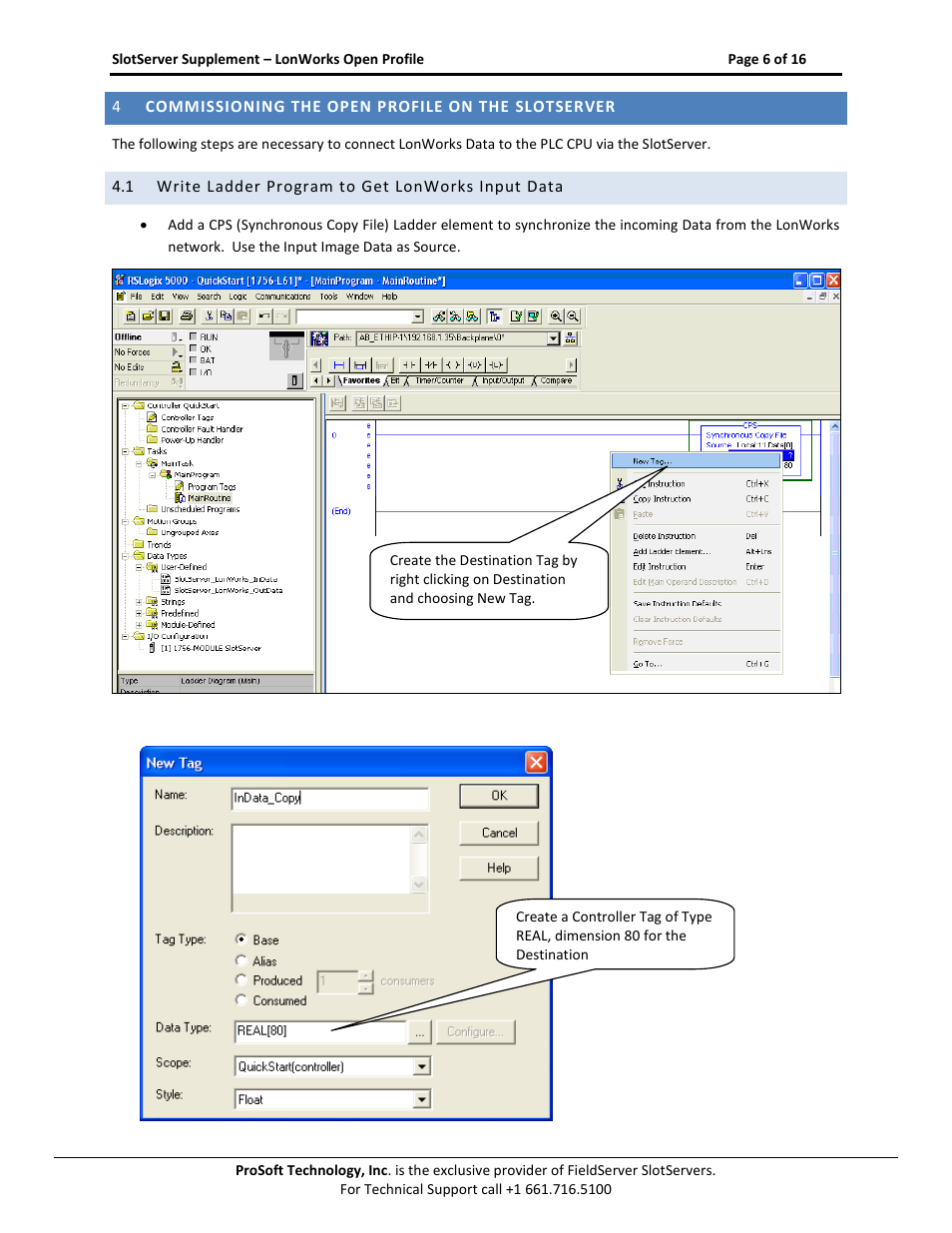The width and height of the screenshot is (952, 1233).
Task: Click the Name field containing InData_Copy
Action: tap(330, 798)
